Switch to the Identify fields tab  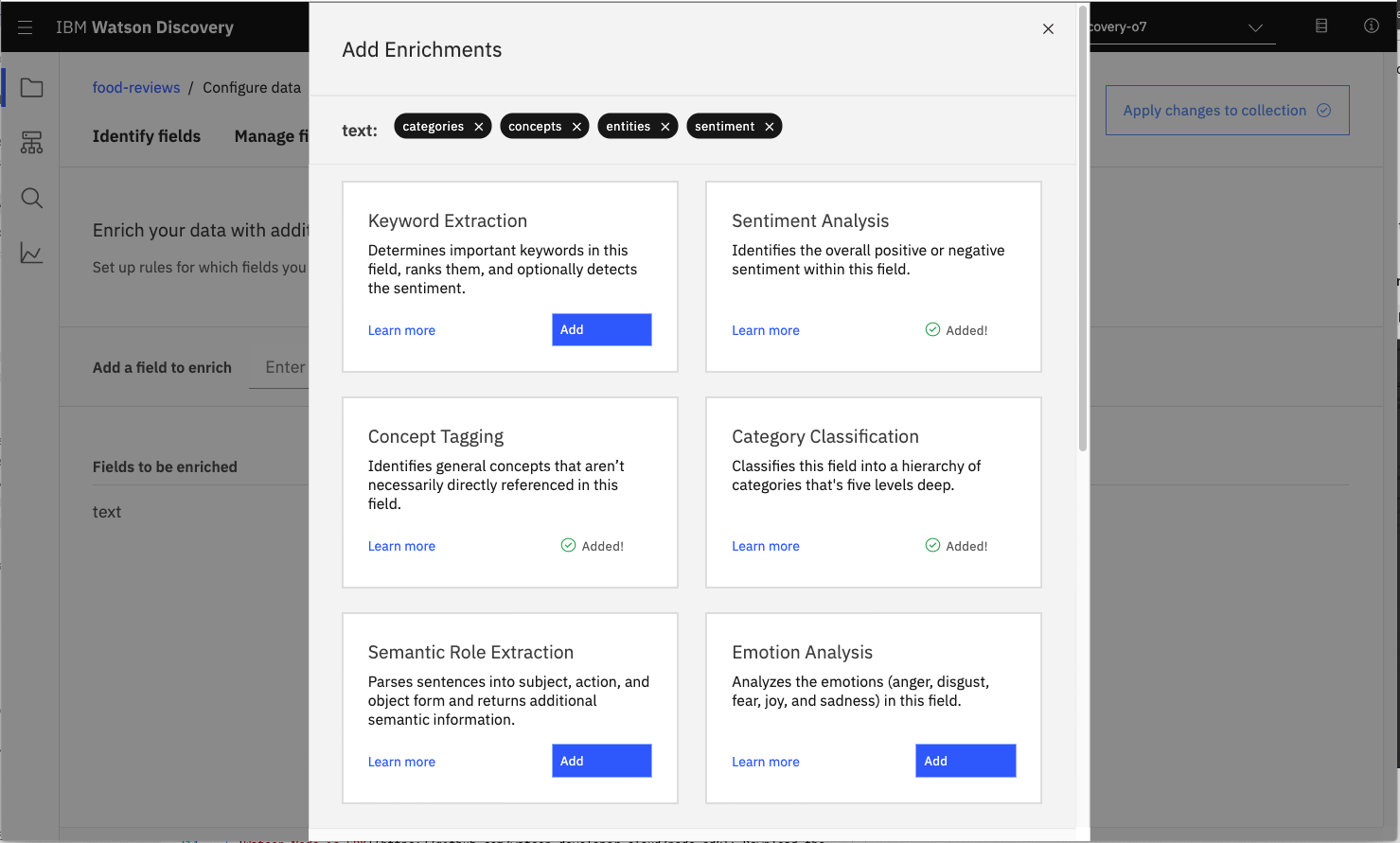point(147,136)
